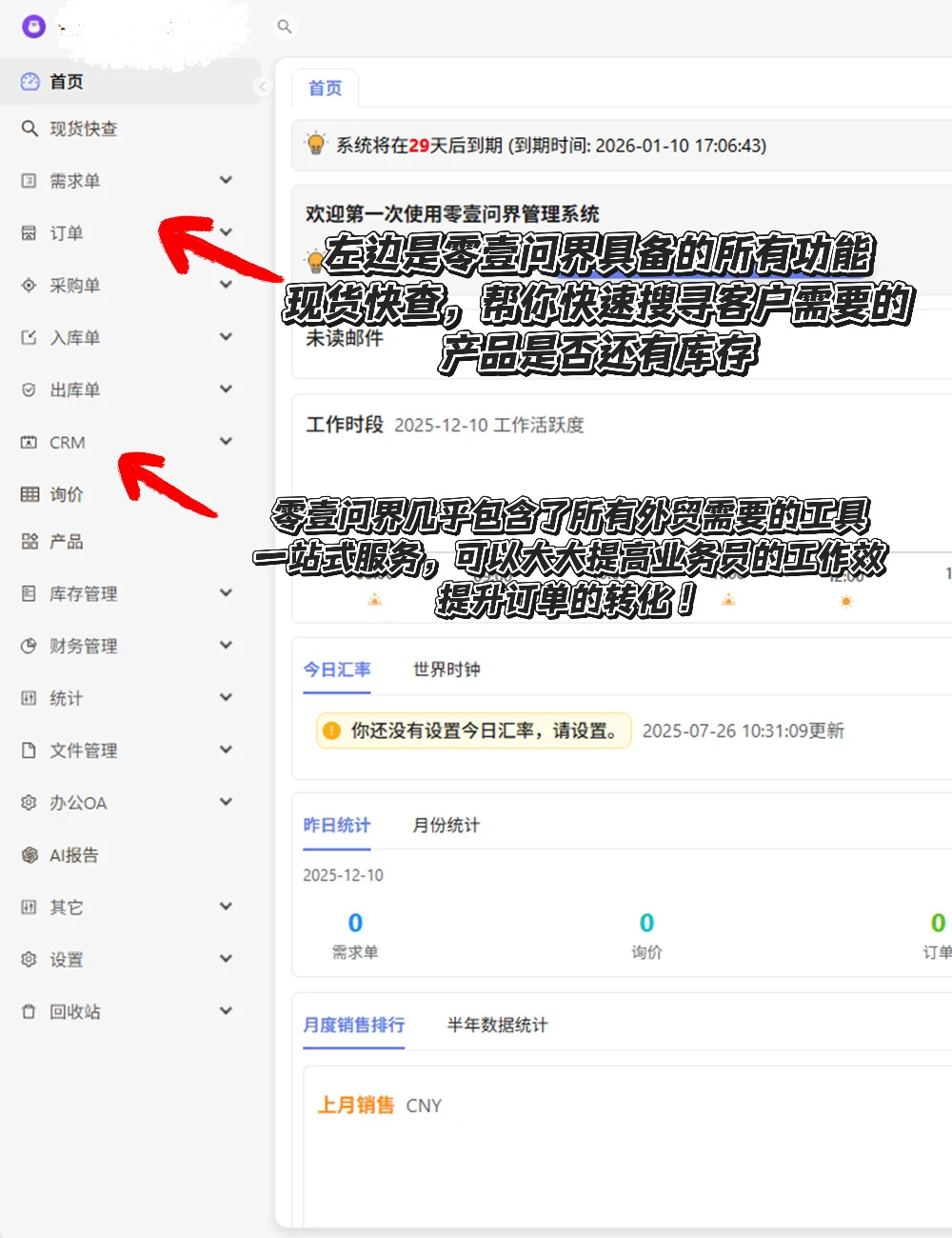
Task: Expand the 财务管理 menu chevron
Action: 226,645
